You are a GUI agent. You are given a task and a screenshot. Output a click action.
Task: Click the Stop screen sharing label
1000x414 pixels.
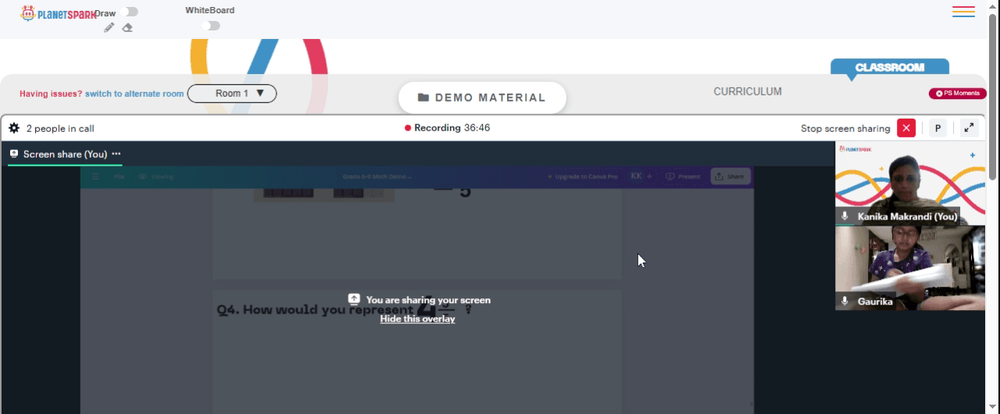[845, 128]
